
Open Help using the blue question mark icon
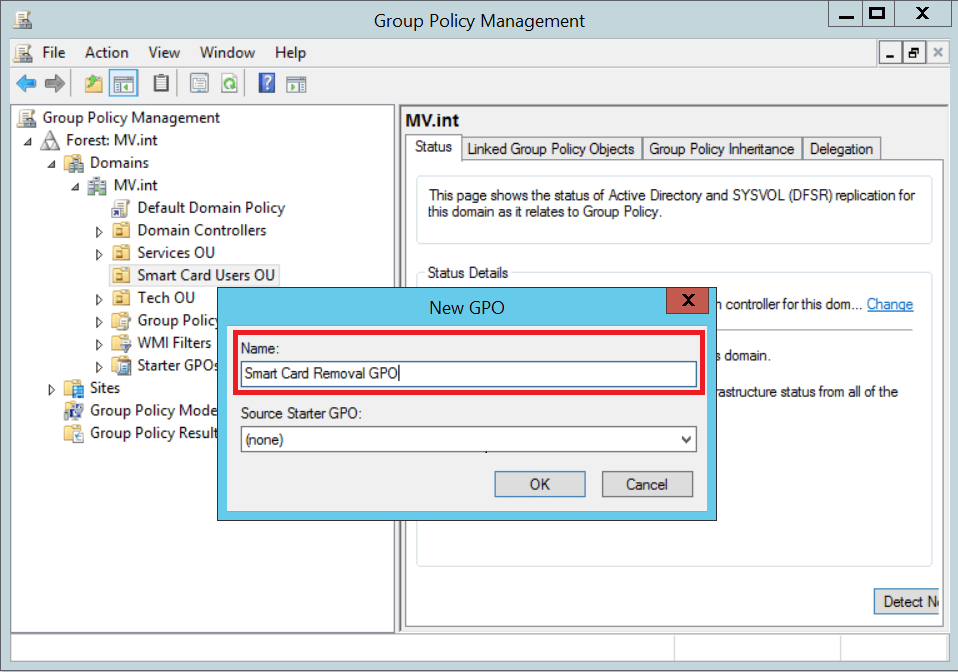point(266,83)
